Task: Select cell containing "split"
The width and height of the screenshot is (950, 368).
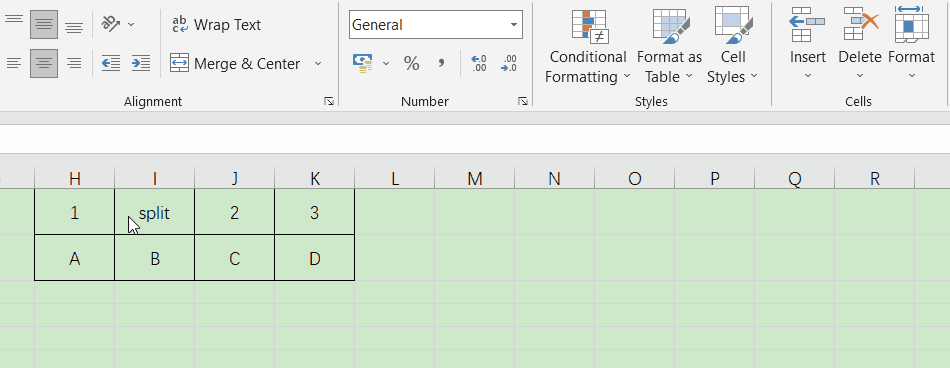Action: click(x=154, y=212)
